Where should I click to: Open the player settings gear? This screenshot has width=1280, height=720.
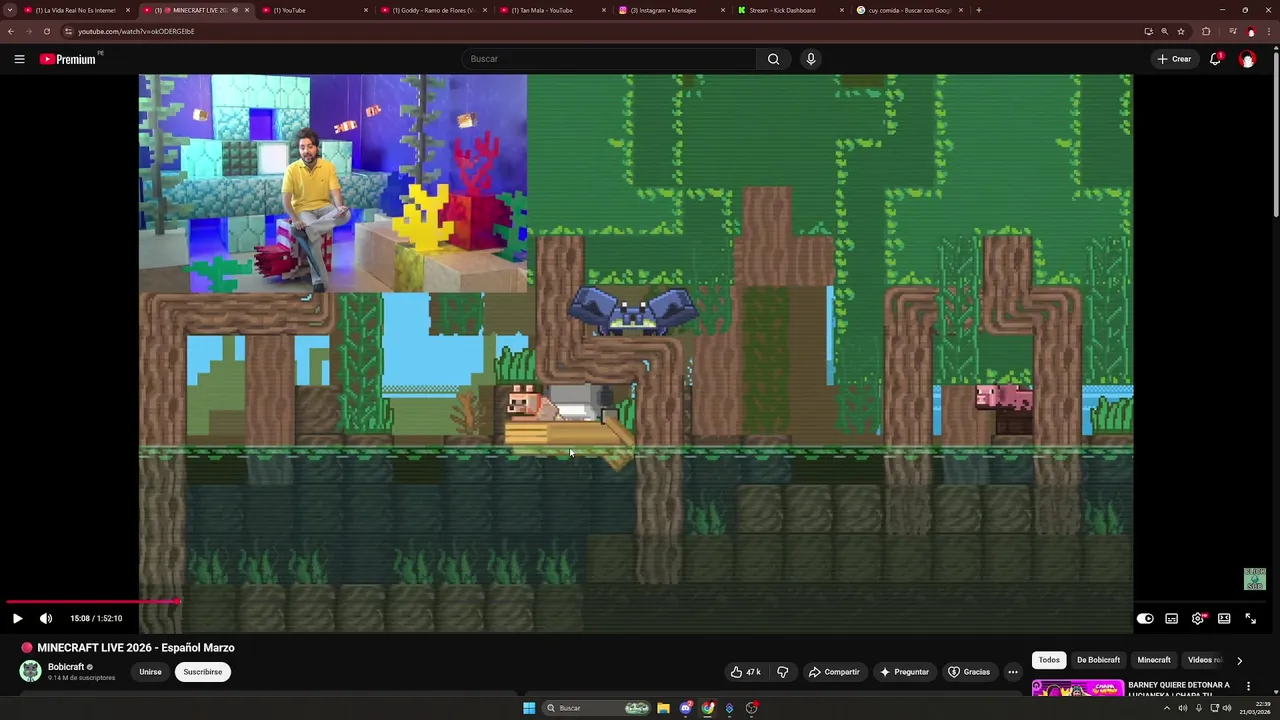coord(1198,618)
